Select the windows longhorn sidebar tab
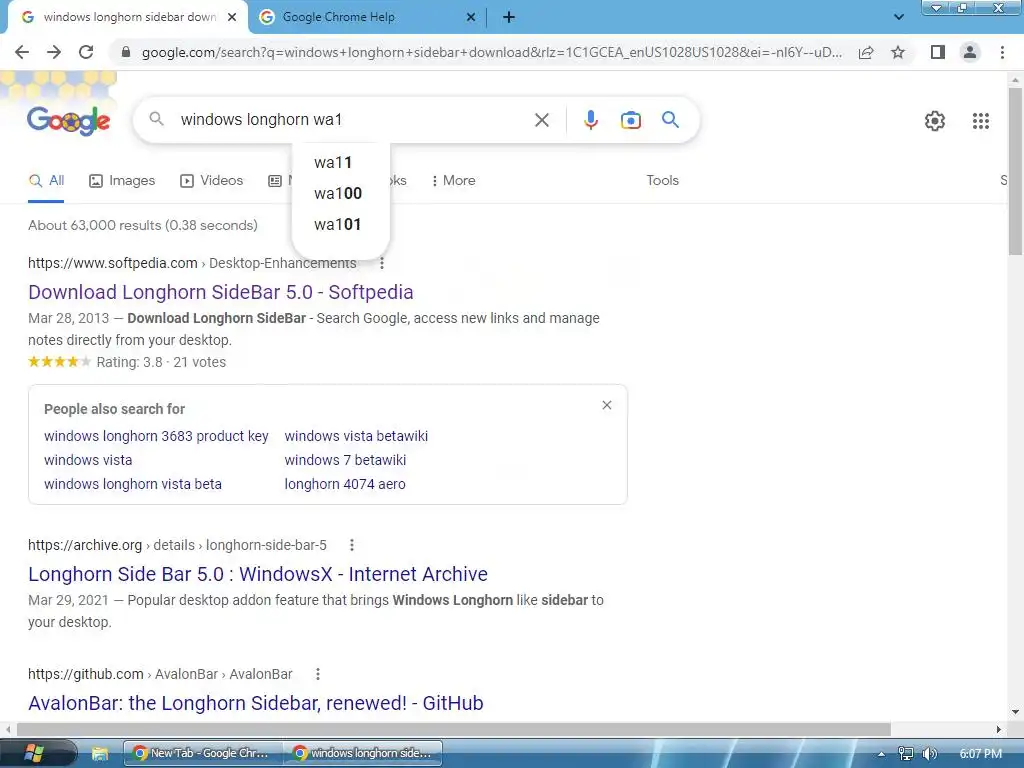This screenshot has height=768, width=1024. 127,17
